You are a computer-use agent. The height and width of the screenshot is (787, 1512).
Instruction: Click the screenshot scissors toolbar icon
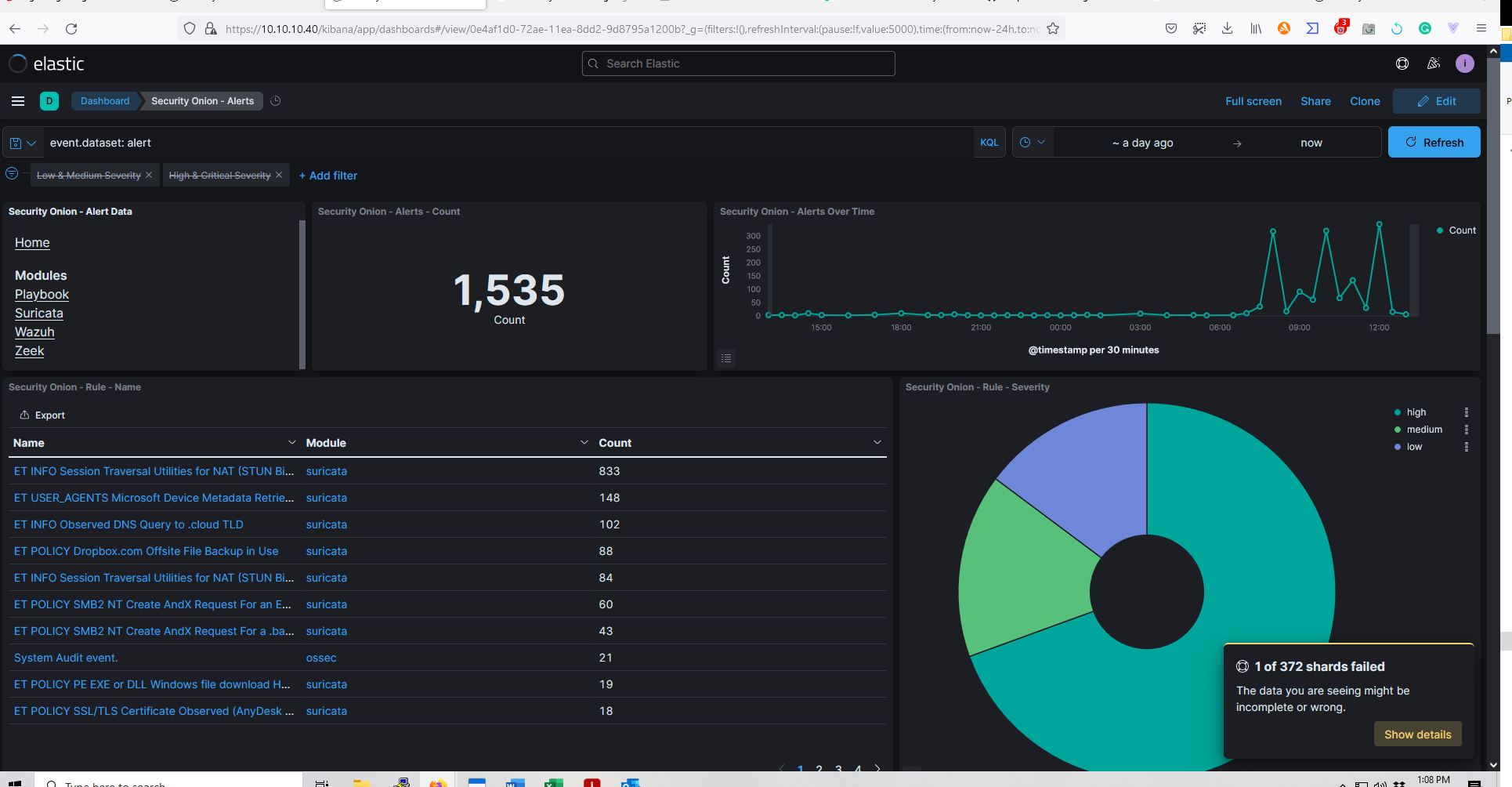tap(1199, 28)
